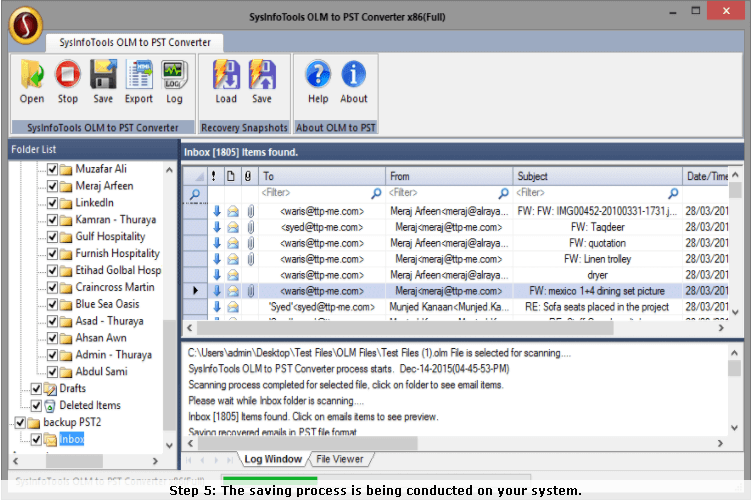Click the Drafts folder icon
Screen dimensions: 752x502
click(50, 388)
